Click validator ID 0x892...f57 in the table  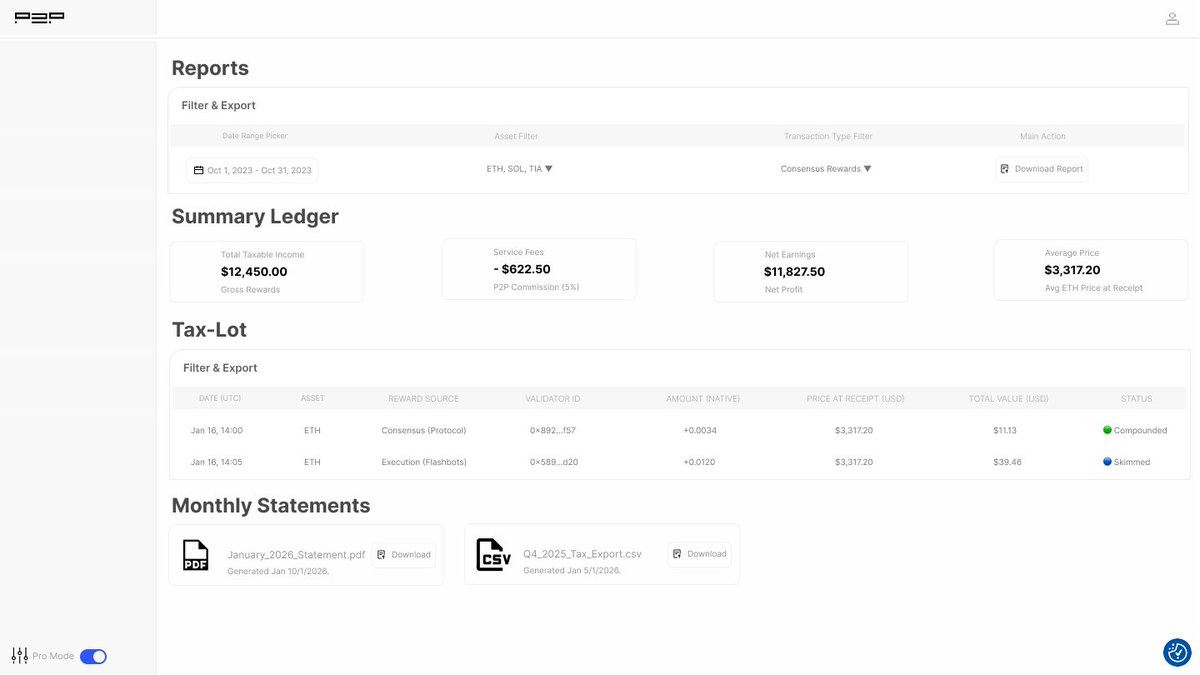coord(552,430)
